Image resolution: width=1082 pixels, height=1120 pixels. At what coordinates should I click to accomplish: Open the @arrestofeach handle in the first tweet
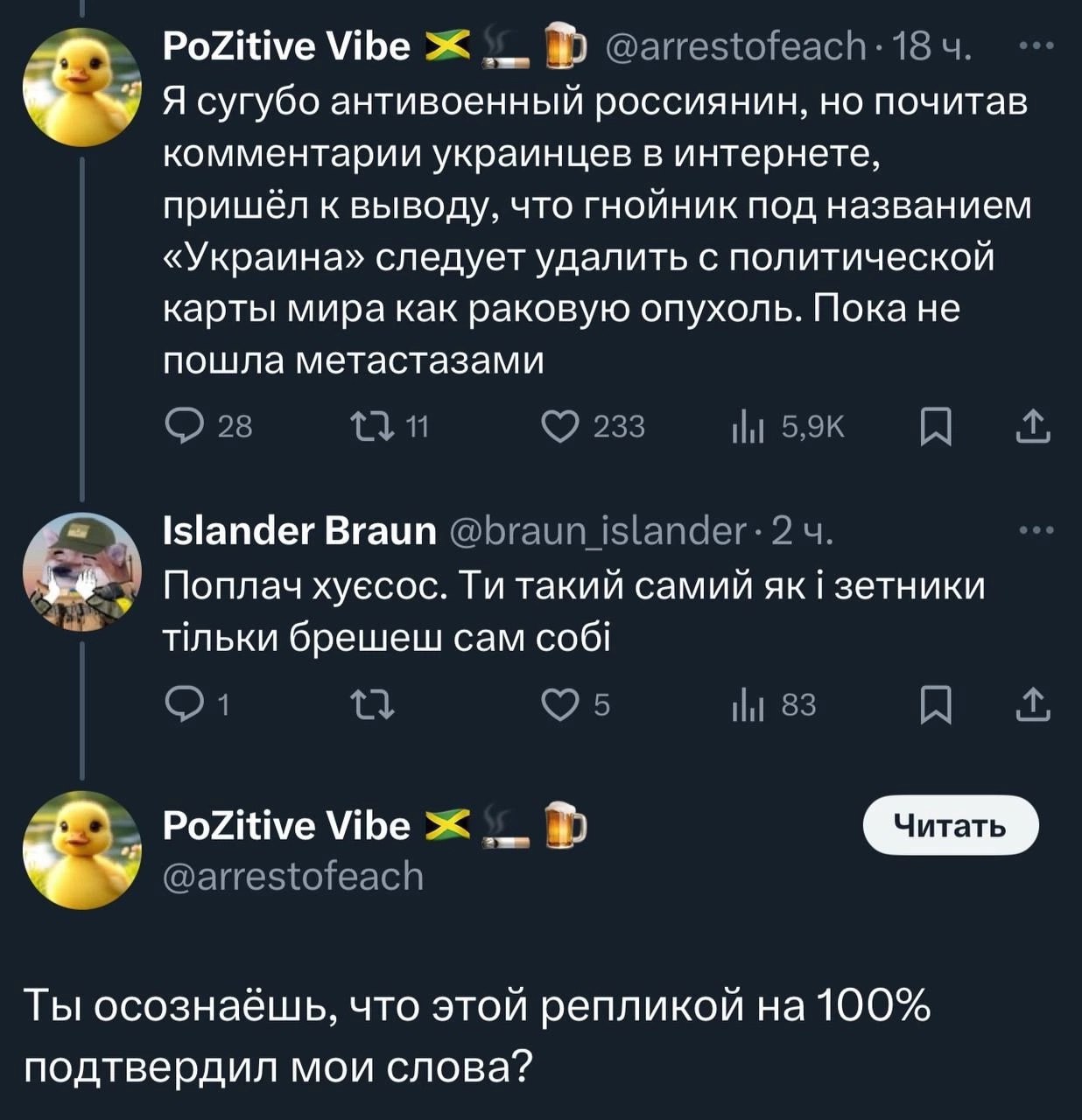[734, 46]
